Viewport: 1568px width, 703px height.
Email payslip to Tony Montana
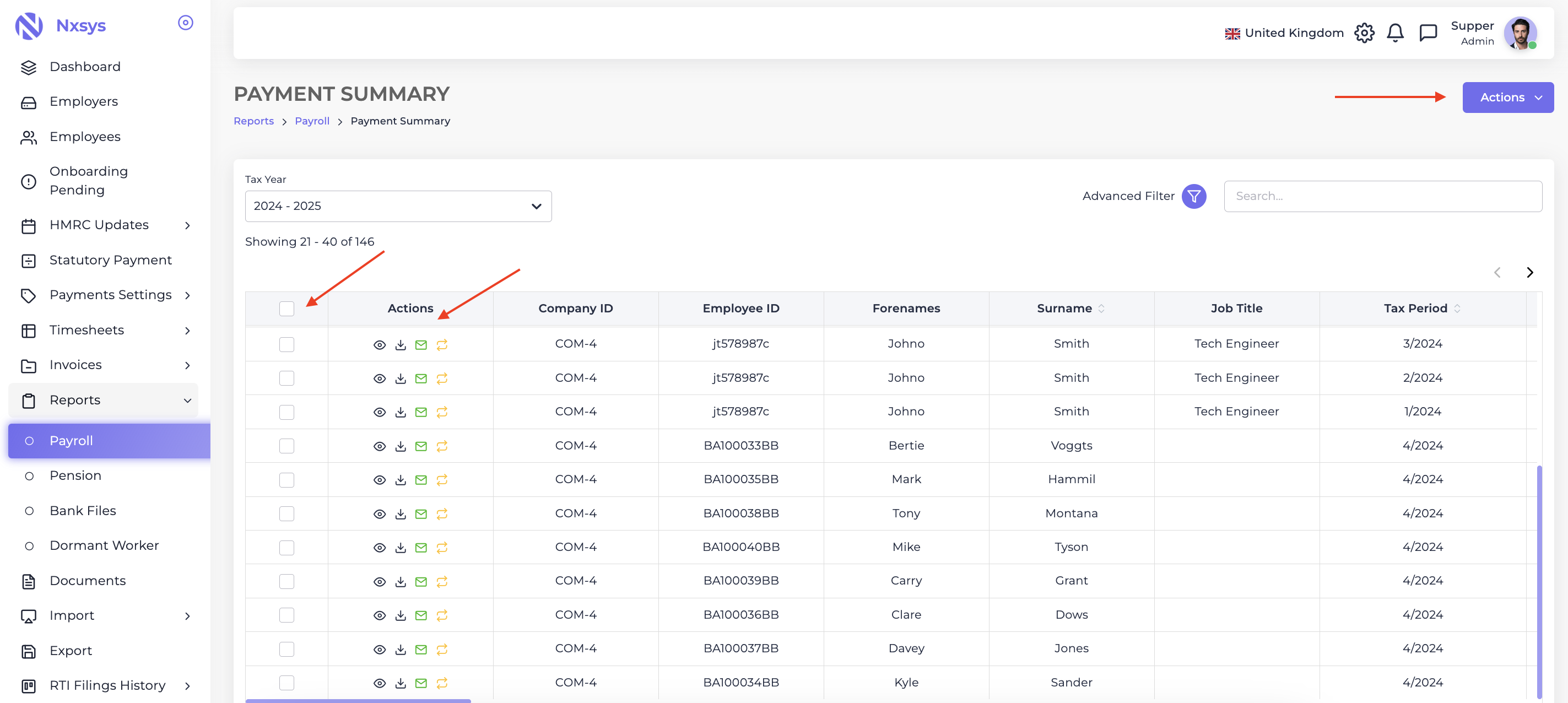click(421, 515)
